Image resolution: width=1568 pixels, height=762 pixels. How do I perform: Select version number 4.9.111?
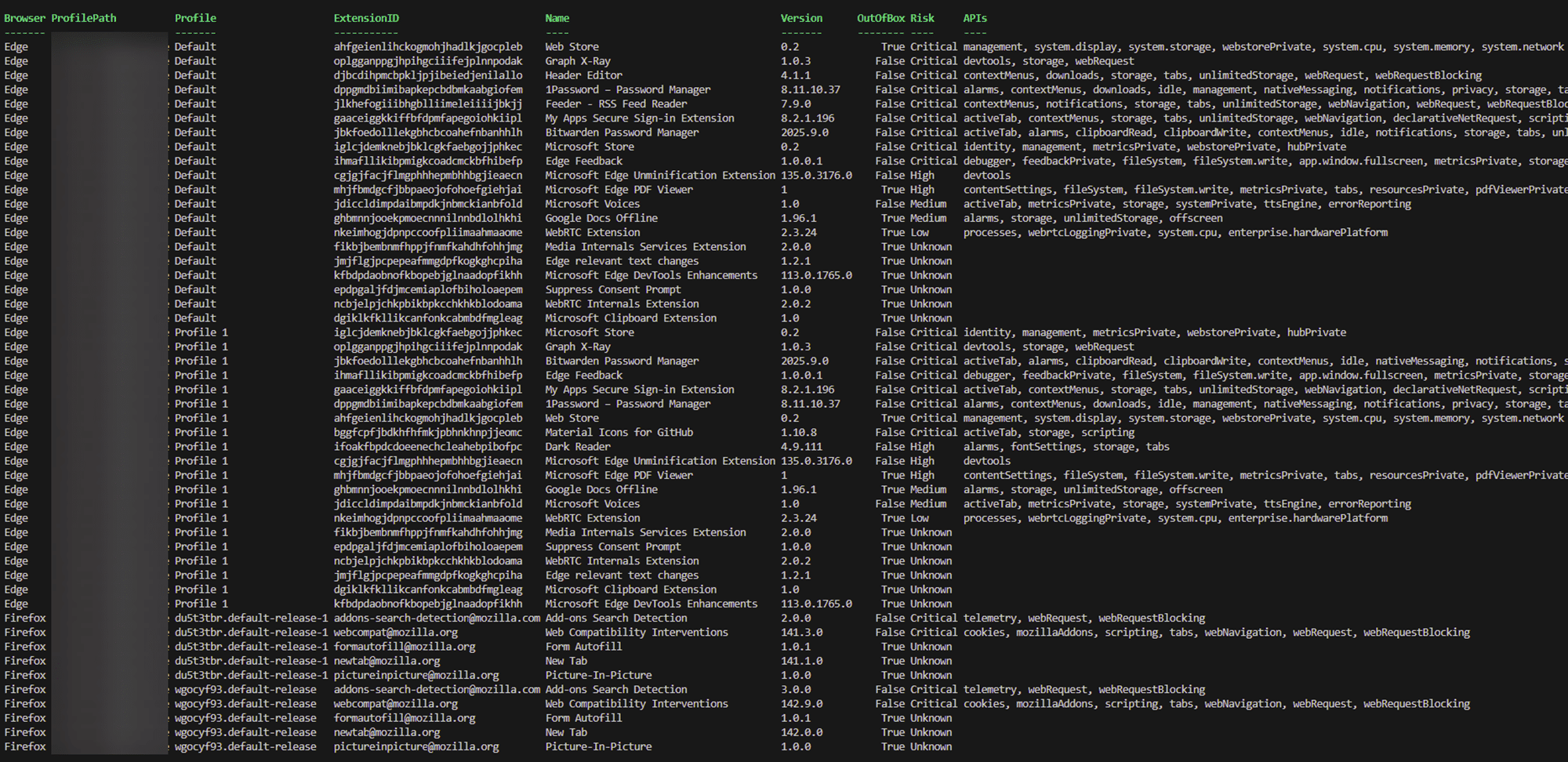point(801,447)
